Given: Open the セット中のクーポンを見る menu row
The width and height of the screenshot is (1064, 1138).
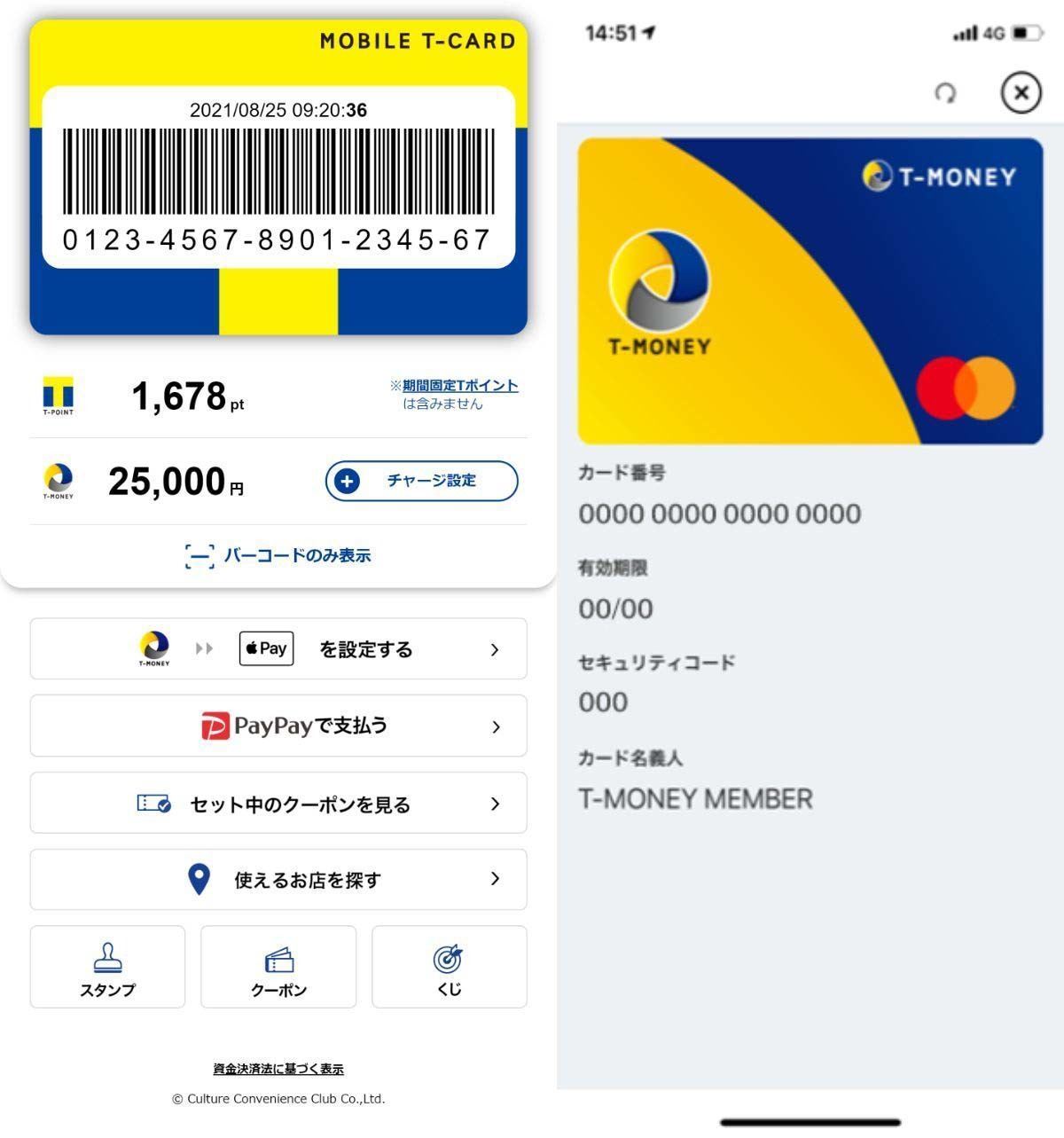Looking at the screenshot, I should click(x=278, y=803).
